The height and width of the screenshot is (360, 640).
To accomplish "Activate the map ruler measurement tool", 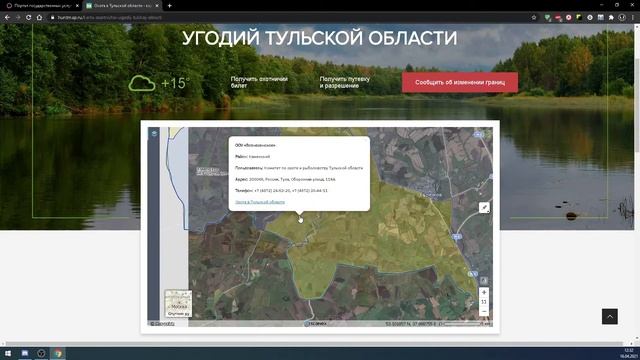I will coord(484,207).
